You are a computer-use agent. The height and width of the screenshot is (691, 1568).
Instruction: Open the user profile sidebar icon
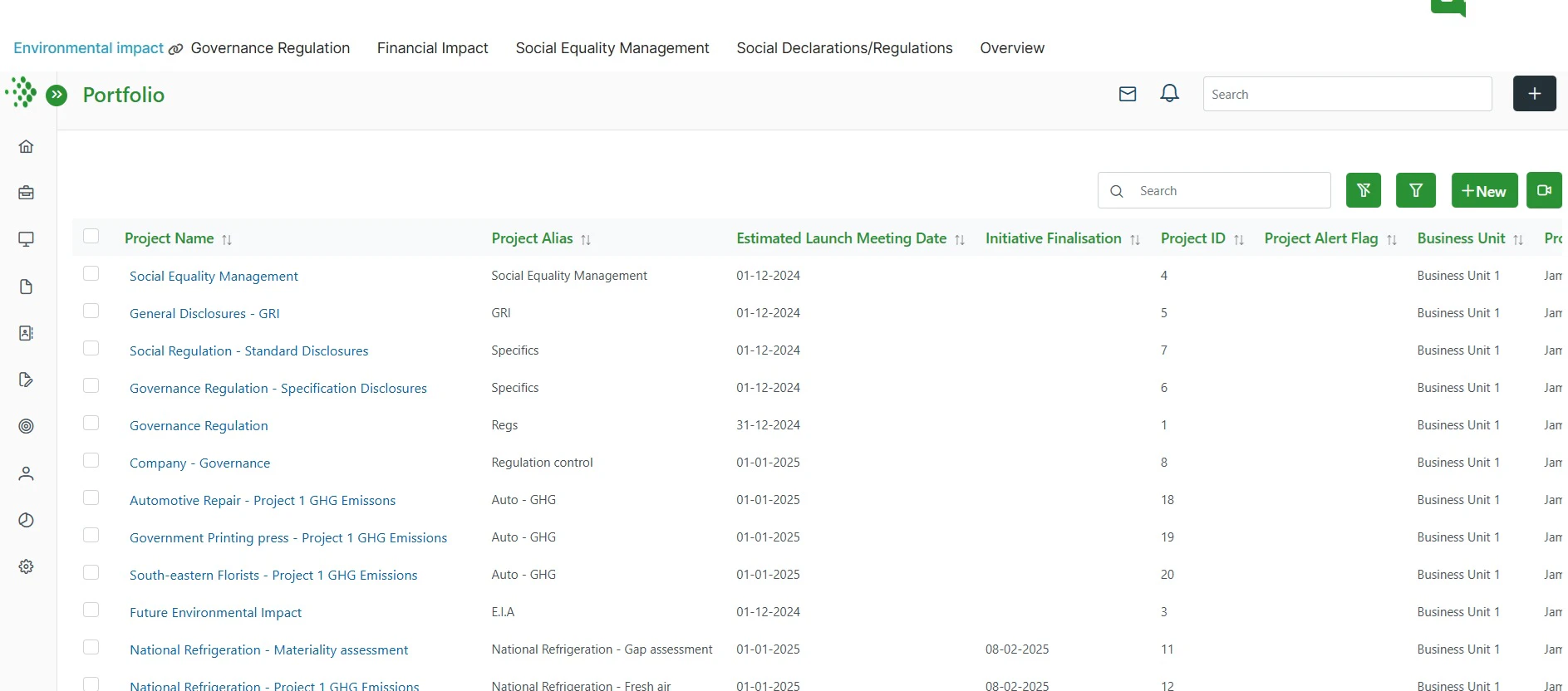pos(26,473)
